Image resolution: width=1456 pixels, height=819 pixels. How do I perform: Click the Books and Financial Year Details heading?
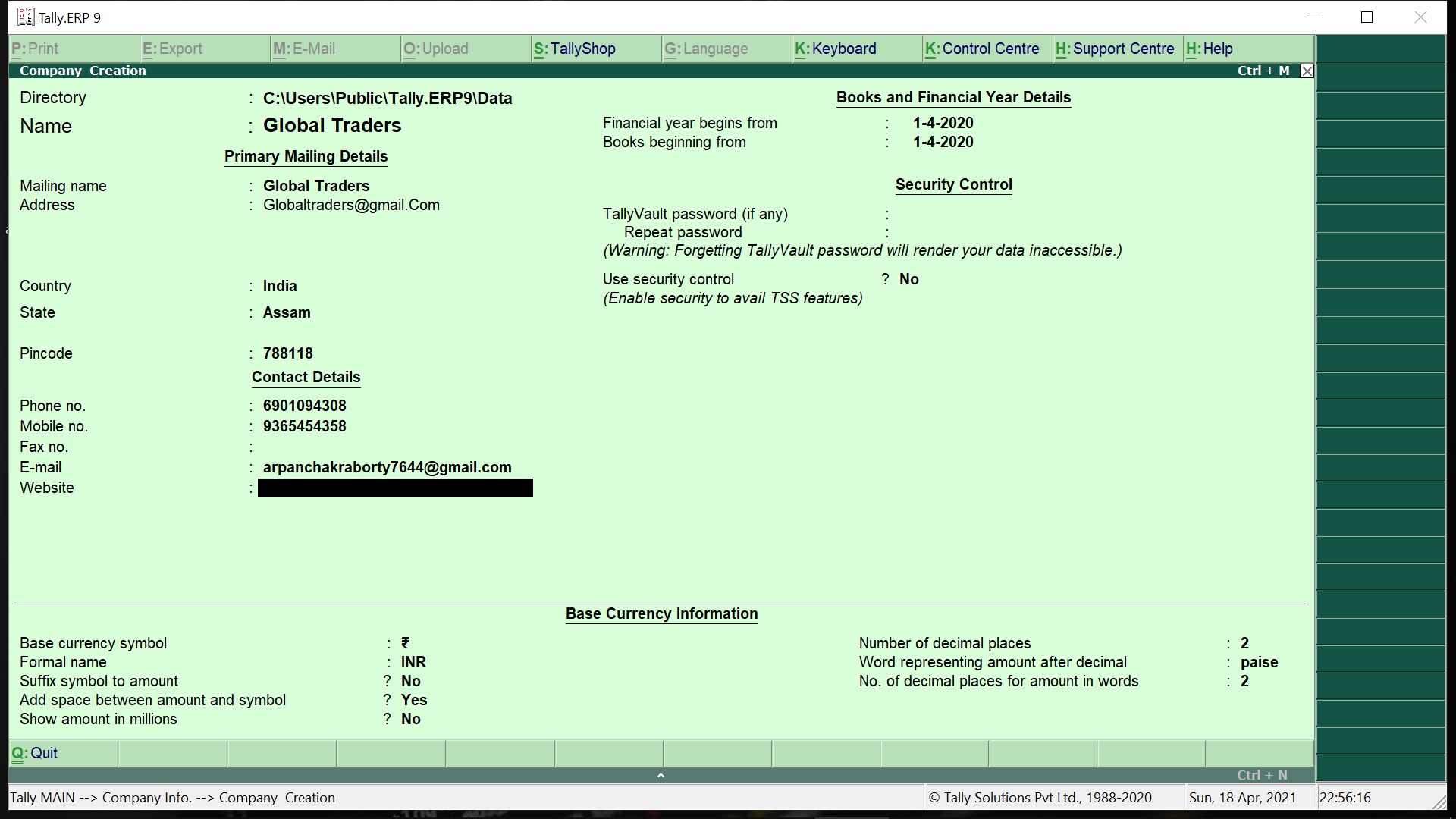[953, 97]
